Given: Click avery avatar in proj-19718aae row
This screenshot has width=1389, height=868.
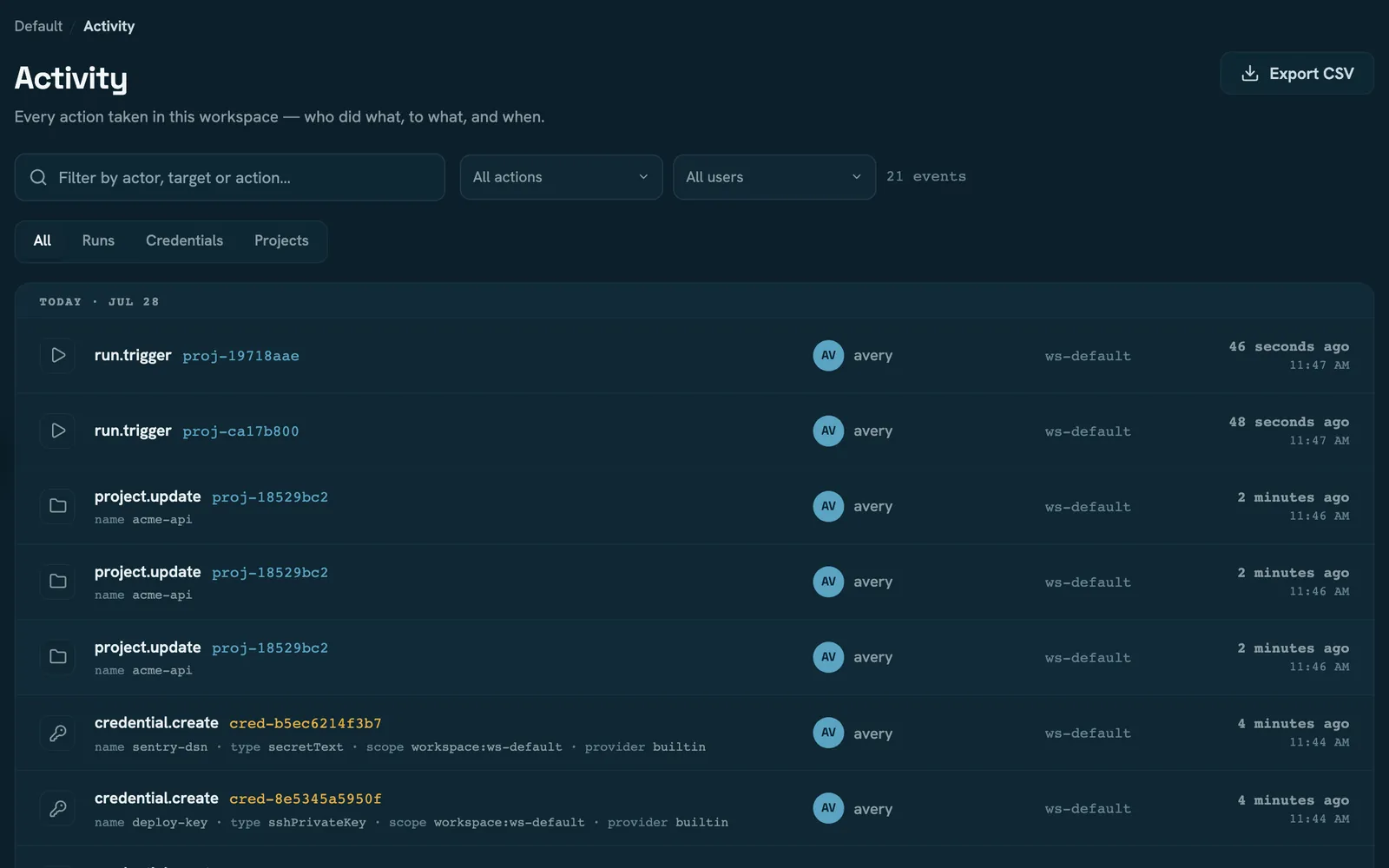Looking at the screenshot, I should (x=828, y=355).
